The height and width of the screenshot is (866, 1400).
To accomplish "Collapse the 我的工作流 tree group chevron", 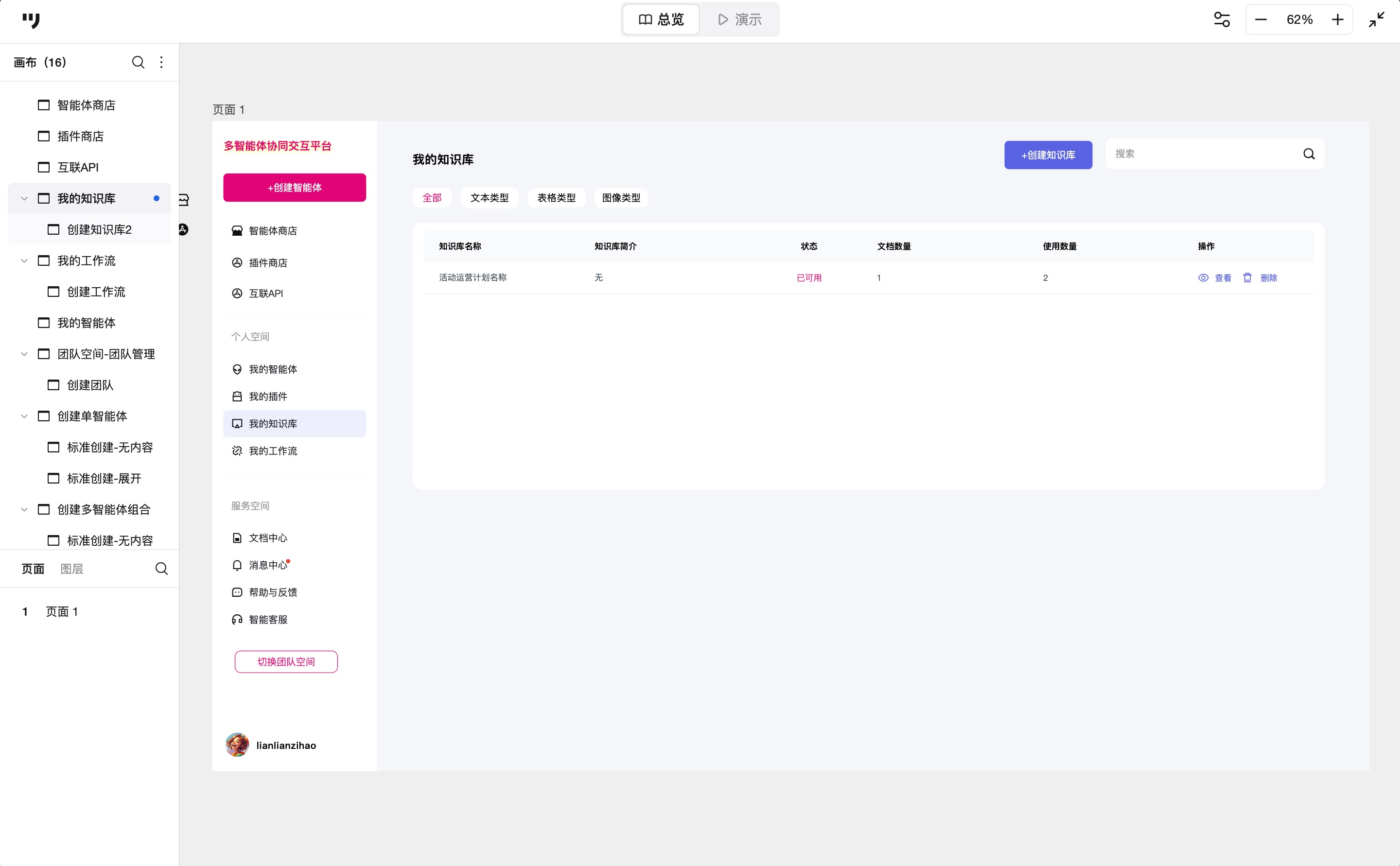I will click(x=24, y=260).
